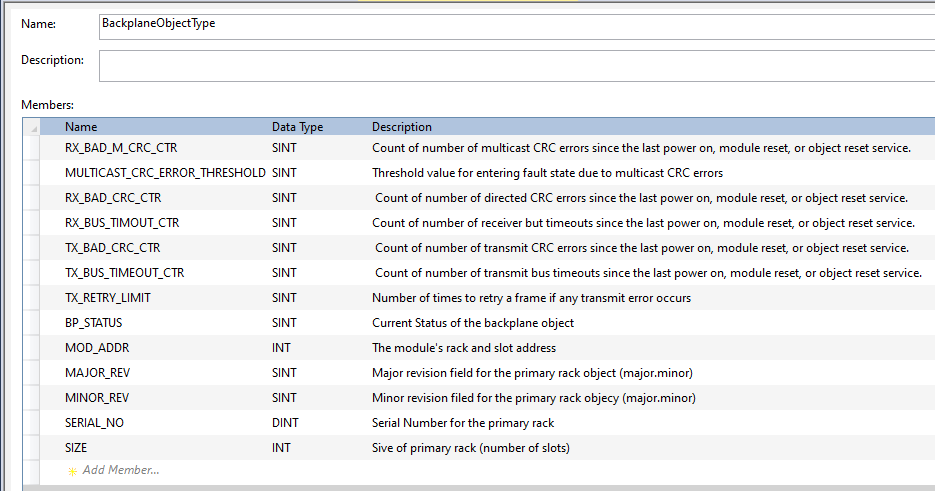Click the Data Type column header
This screenshot has width=935, height=491.
[297, 127]
